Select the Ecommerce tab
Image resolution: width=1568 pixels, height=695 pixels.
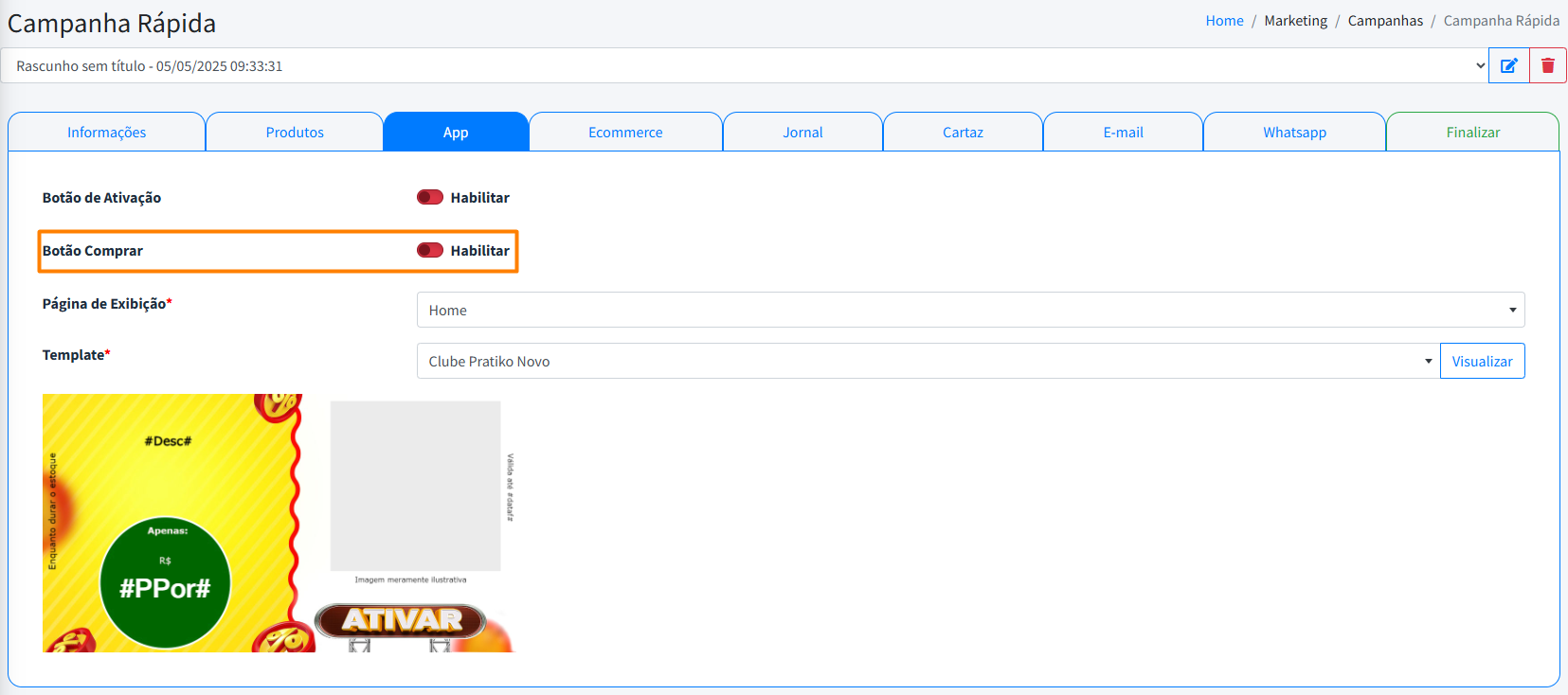coord(625,133)
